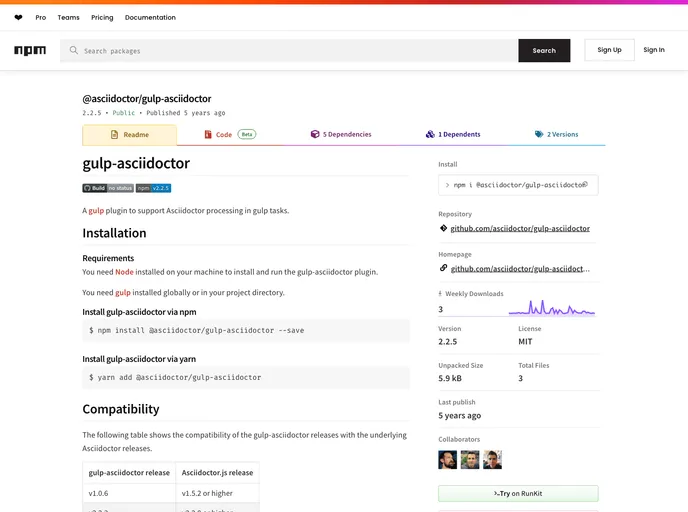
Task: Go to the npm logo homepage
Action: pyautogui.click(x=30, y=50)
